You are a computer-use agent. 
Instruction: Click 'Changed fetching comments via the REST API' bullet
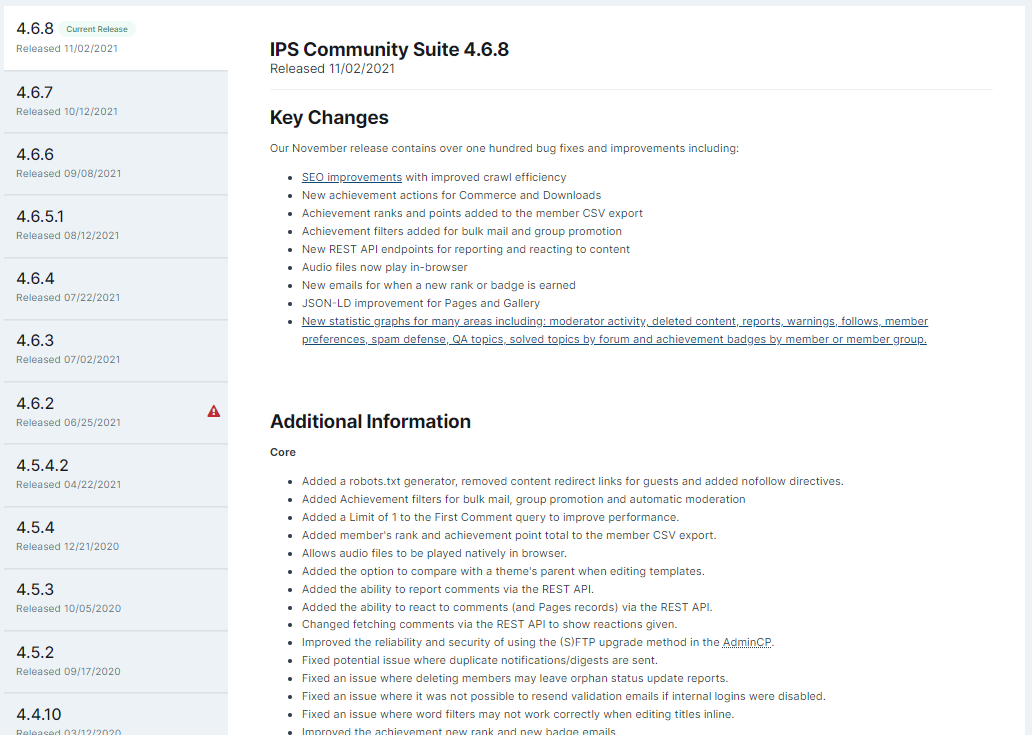(490, 624)
